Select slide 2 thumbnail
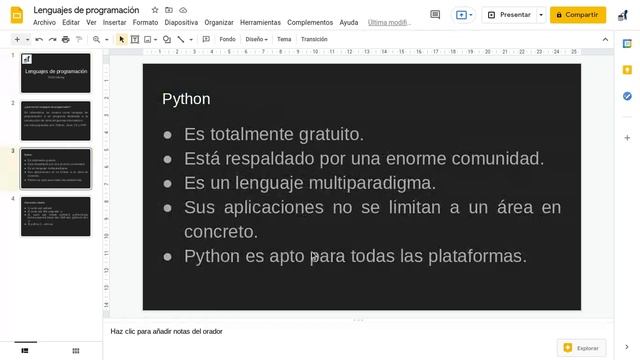This screenshot has width=640, height=360. click(56, 121)
